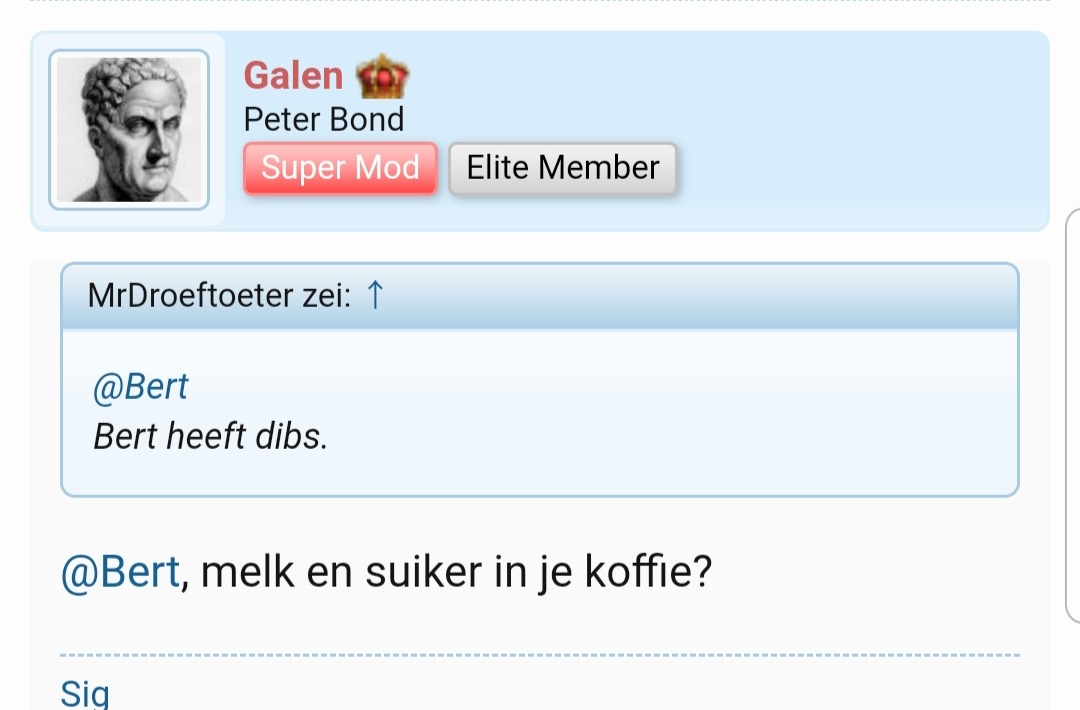Click the Peter Bond user title
Screen dimensions: 1080x710
tap(324, 119)
